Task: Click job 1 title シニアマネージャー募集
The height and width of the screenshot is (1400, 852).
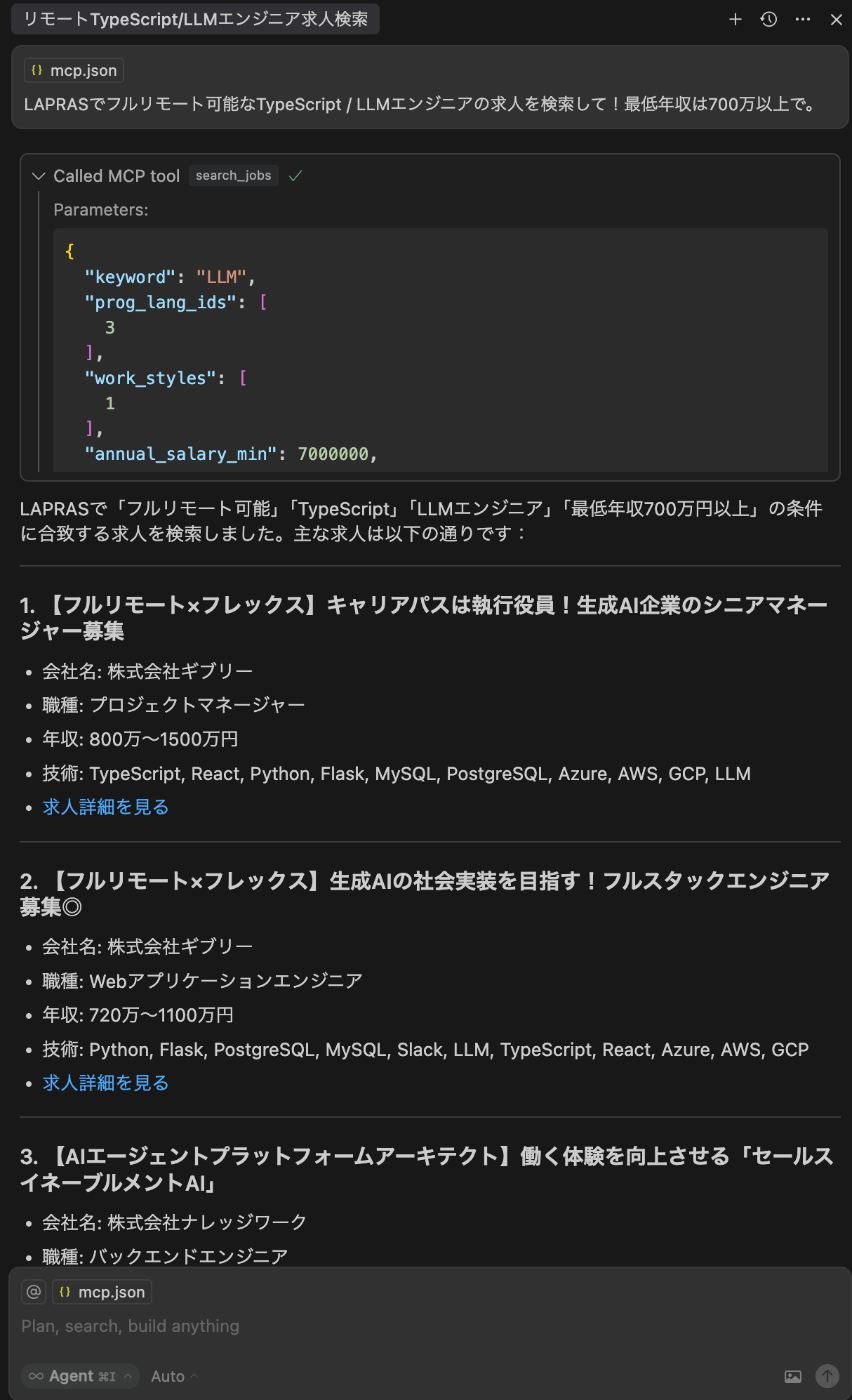Action: 424,618
